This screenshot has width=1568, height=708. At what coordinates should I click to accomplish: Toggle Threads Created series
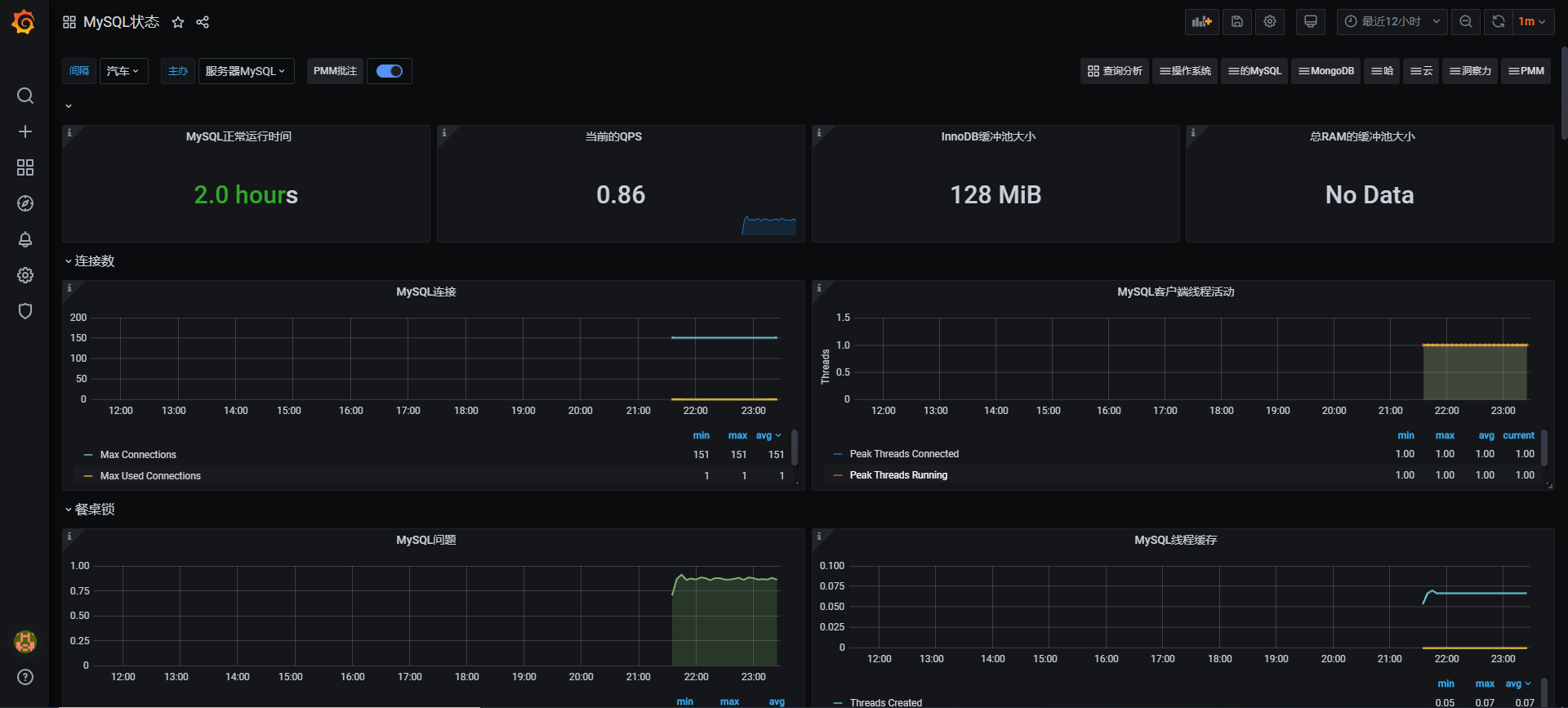(x=886, y=702)
